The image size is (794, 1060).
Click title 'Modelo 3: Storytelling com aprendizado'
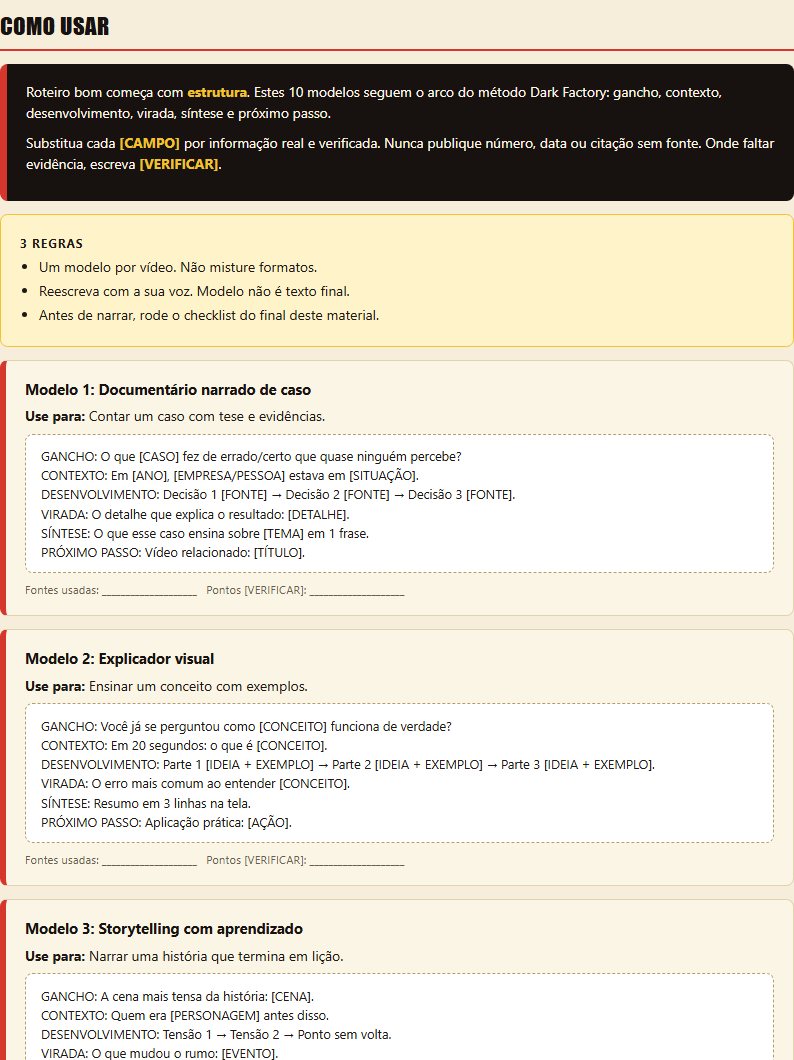click(164, 929)
